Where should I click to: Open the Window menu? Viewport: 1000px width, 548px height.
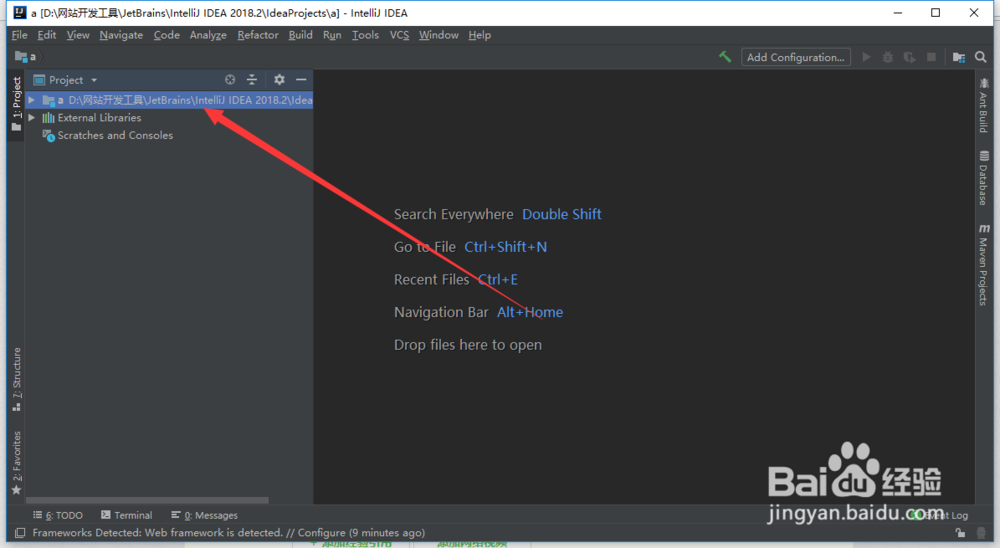[x=438, y=35]
